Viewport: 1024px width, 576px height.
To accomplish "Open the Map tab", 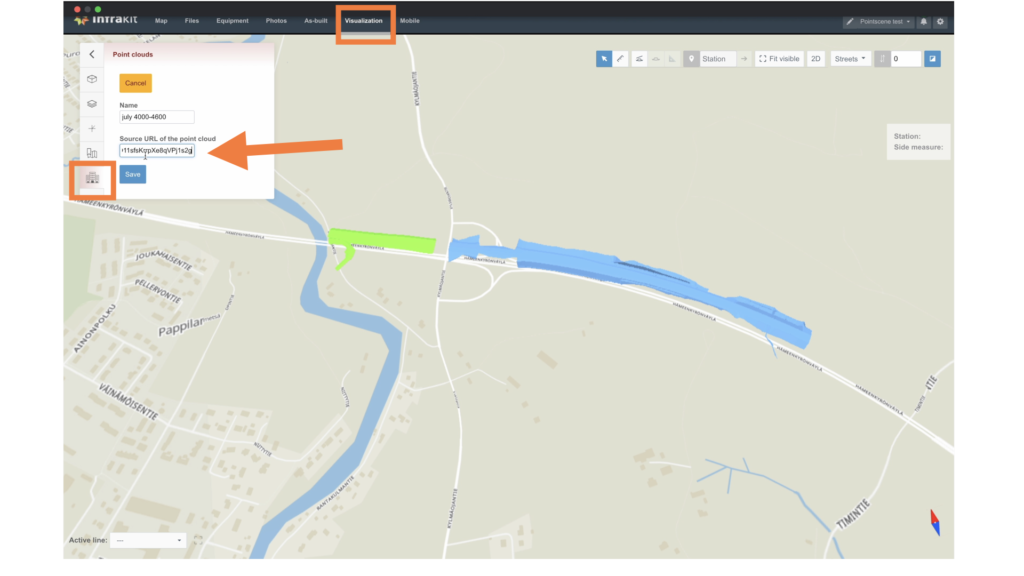I will coord(161,21).
